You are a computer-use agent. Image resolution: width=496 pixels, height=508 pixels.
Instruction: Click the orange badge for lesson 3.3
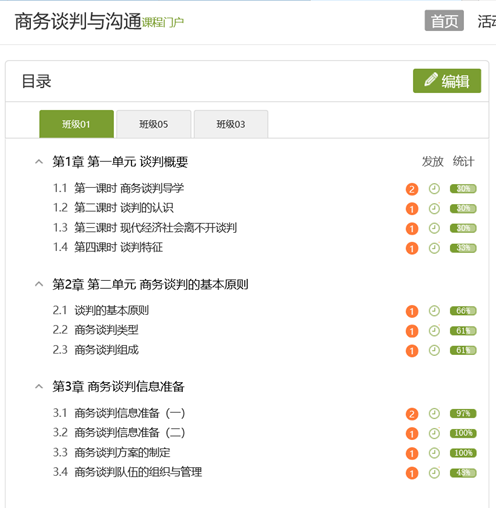[x=412, y=453]
